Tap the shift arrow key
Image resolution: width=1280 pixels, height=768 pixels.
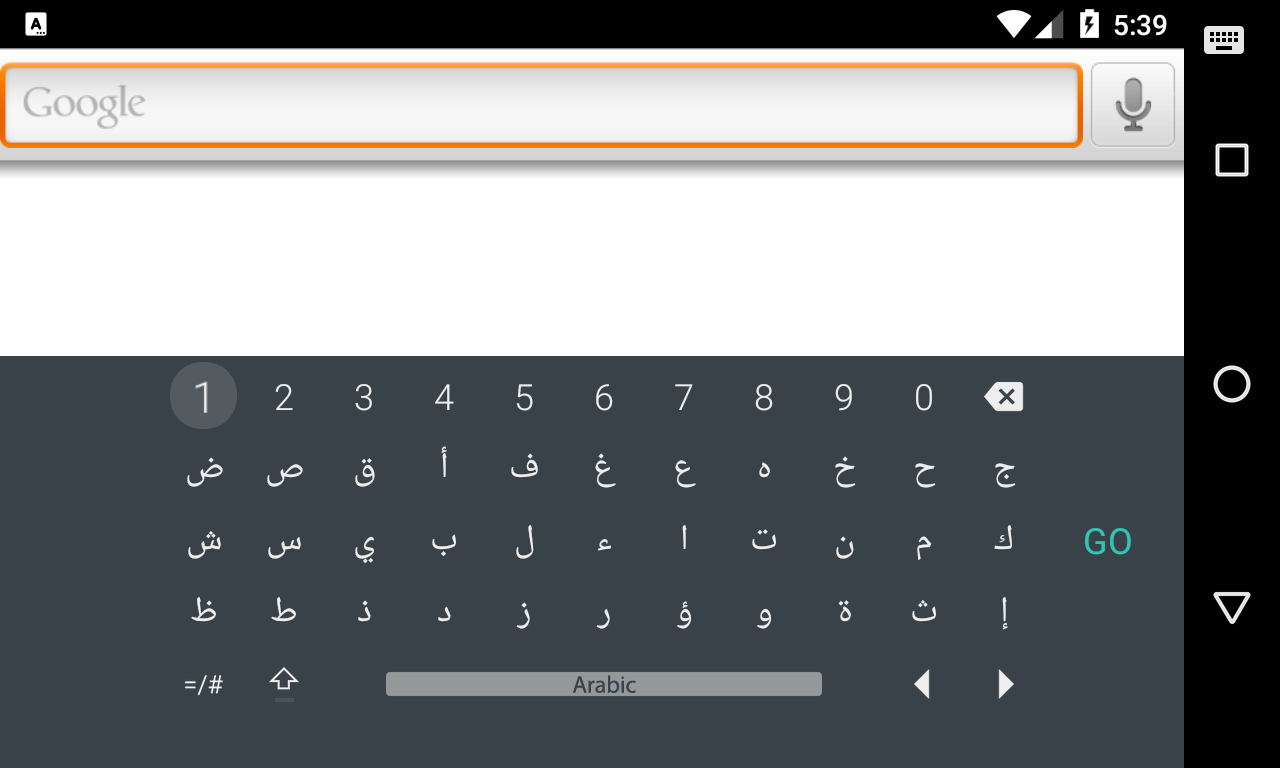284,683
